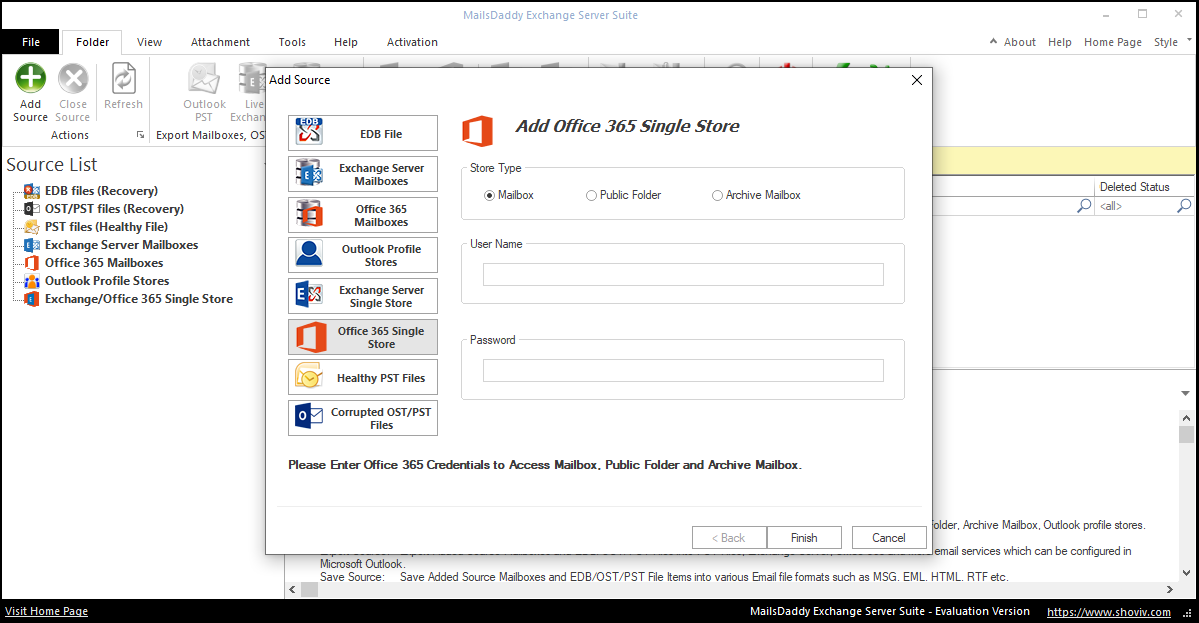The width and height of the screenshot is (1199, 623).
Task: Select Healthy PST Files source option
Action: click(362, 378)
